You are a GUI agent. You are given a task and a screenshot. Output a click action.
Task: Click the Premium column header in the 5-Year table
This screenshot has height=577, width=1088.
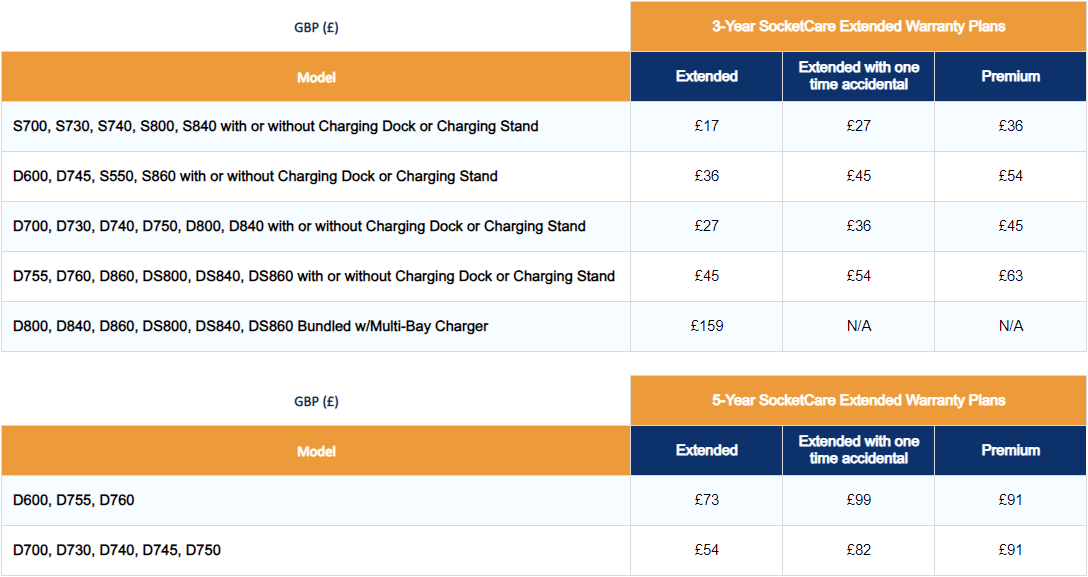point(1010,450)
